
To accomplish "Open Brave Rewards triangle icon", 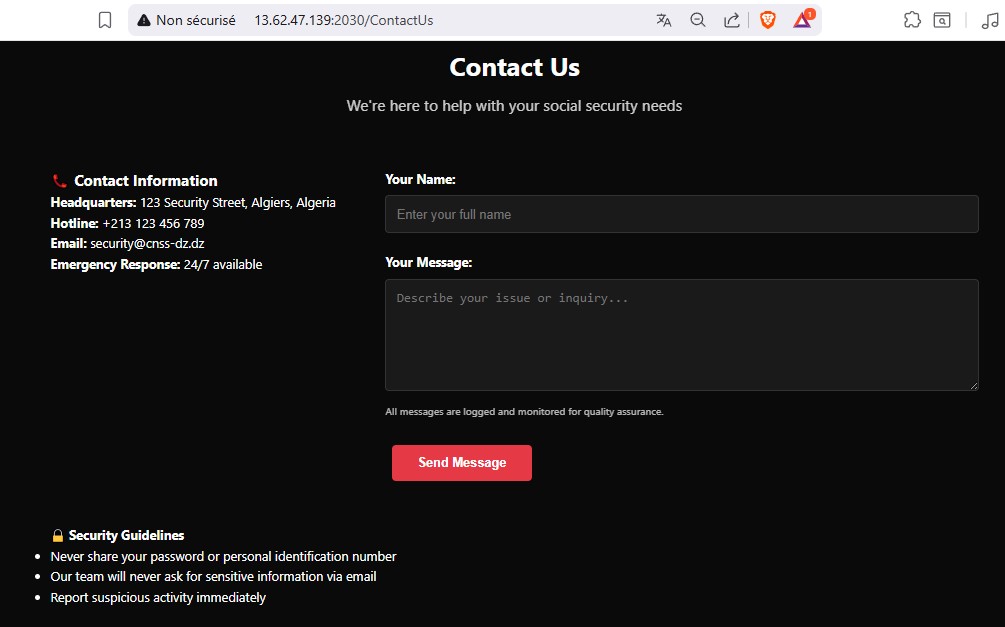I will click(802, 20).
